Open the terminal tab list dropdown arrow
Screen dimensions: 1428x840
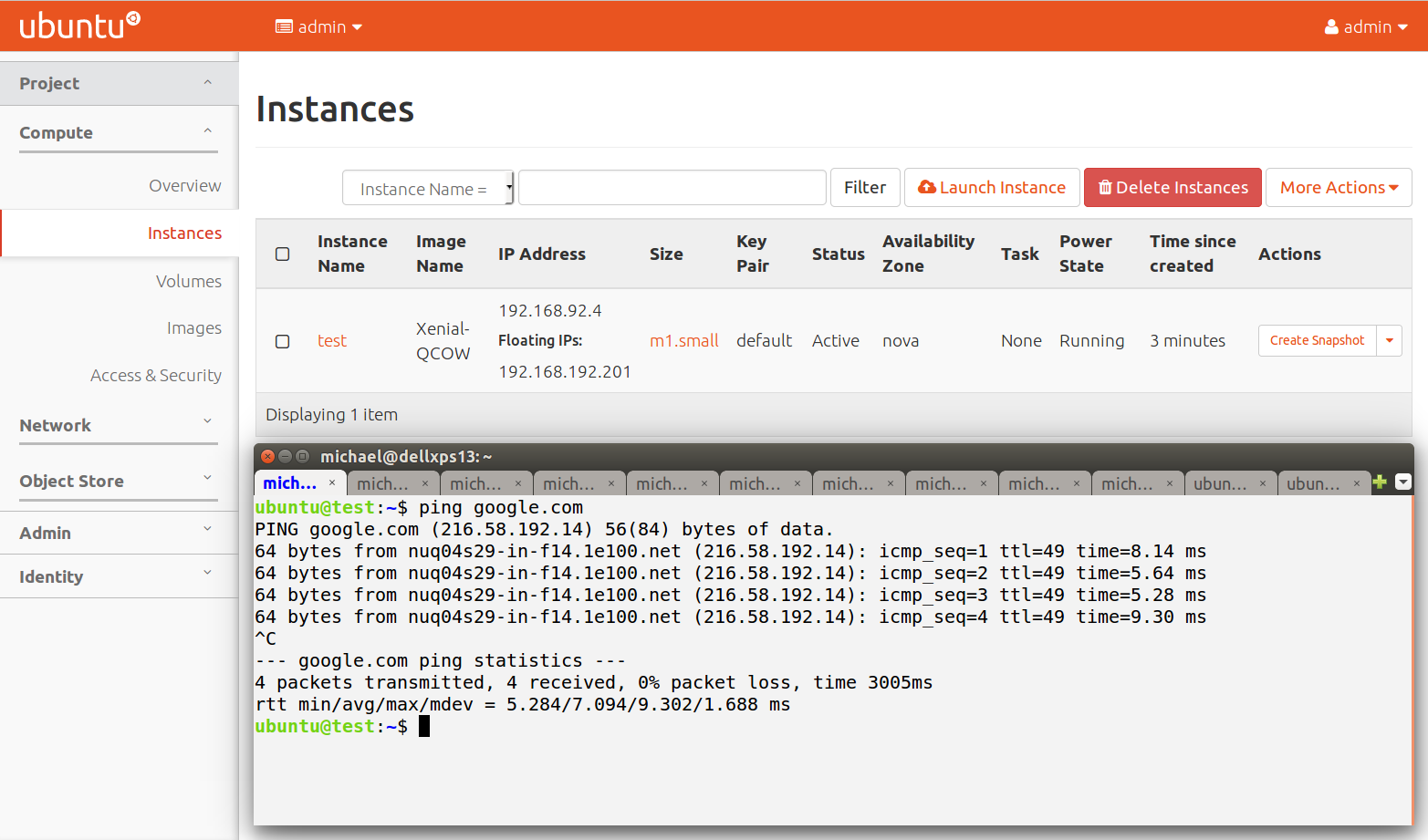click(x=1403, y=482)
